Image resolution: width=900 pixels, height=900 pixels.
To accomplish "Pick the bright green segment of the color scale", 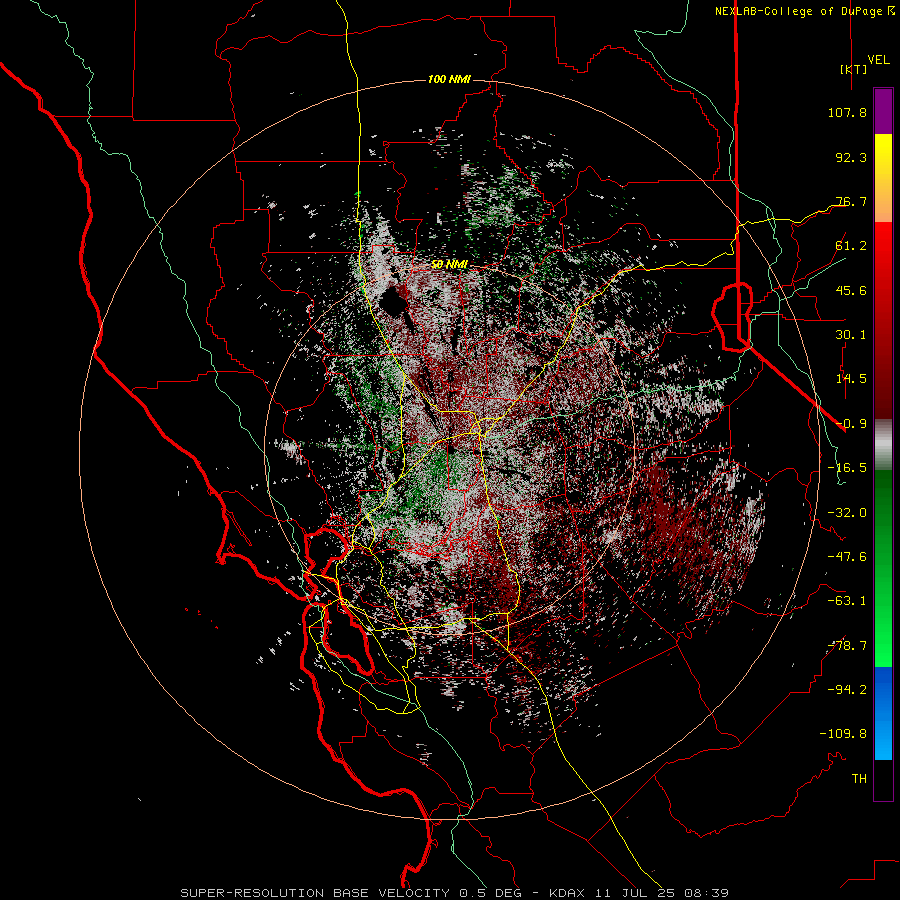I will click(x=883, y=568).
